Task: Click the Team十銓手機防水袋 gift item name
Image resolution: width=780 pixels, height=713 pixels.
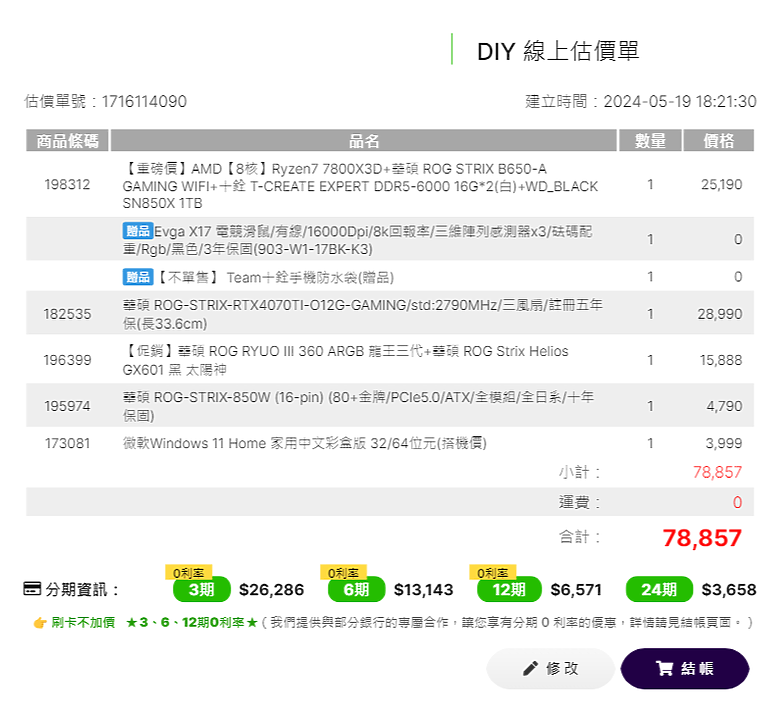Action: pyautogui.click(x=276, y=277)
